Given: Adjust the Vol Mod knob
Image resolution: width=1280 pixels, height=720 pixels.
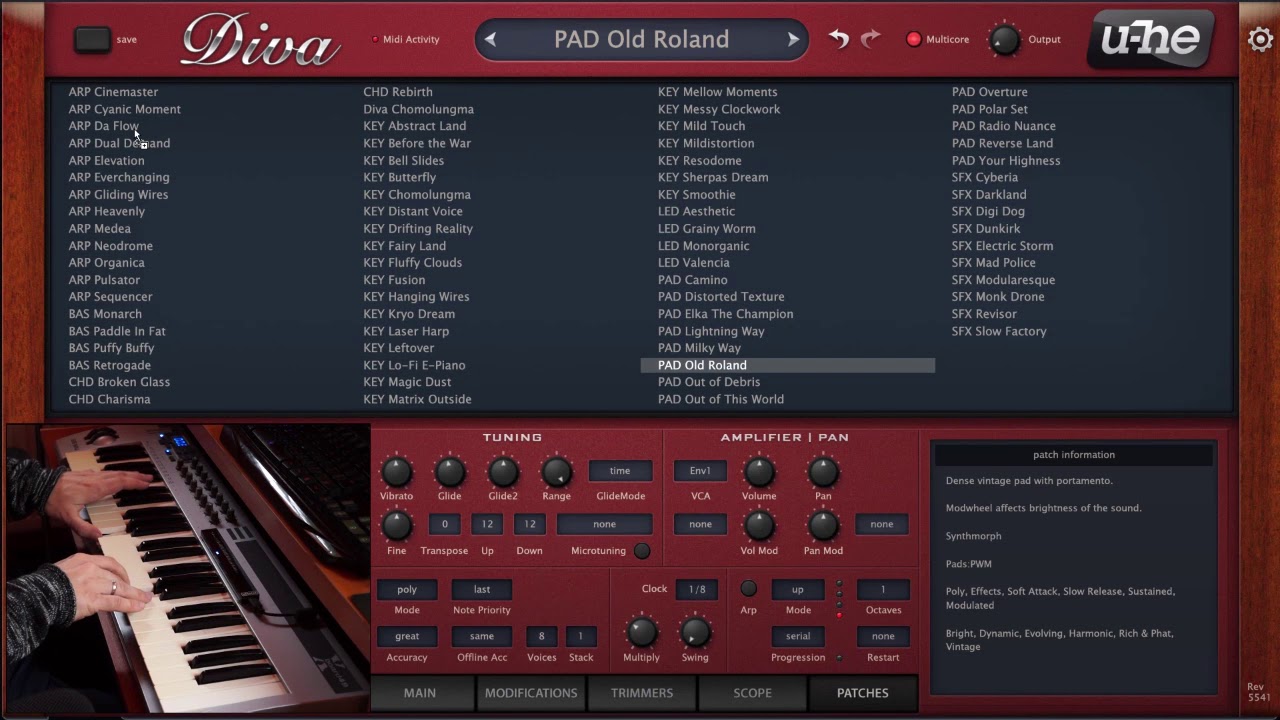Looking at the screenshot, I should coord(759,525).
